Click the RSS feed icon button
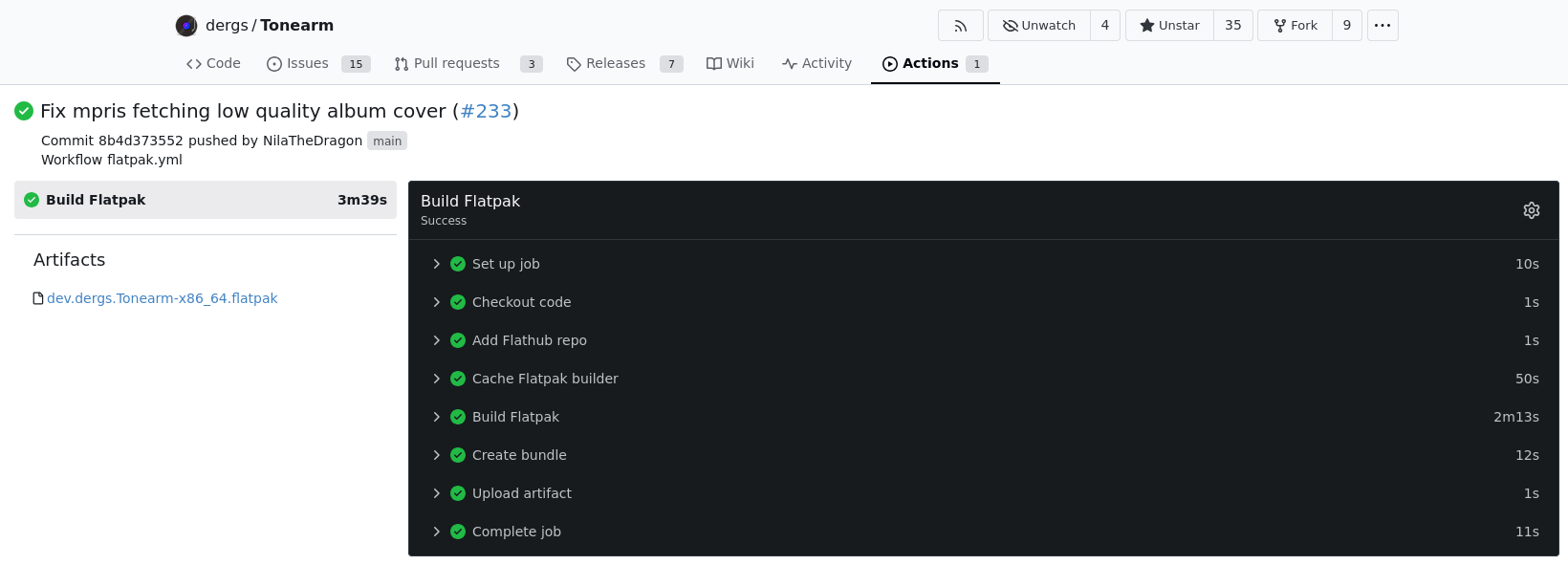Screen dimensions: 1568x565 (960, 26)
